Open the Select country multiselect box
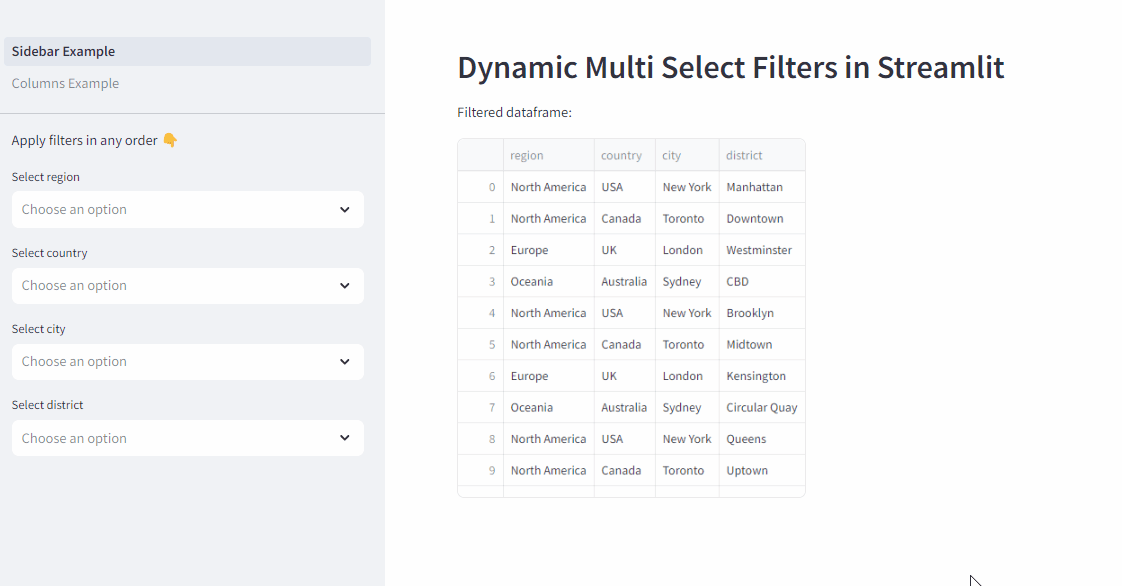 (187, 285)
